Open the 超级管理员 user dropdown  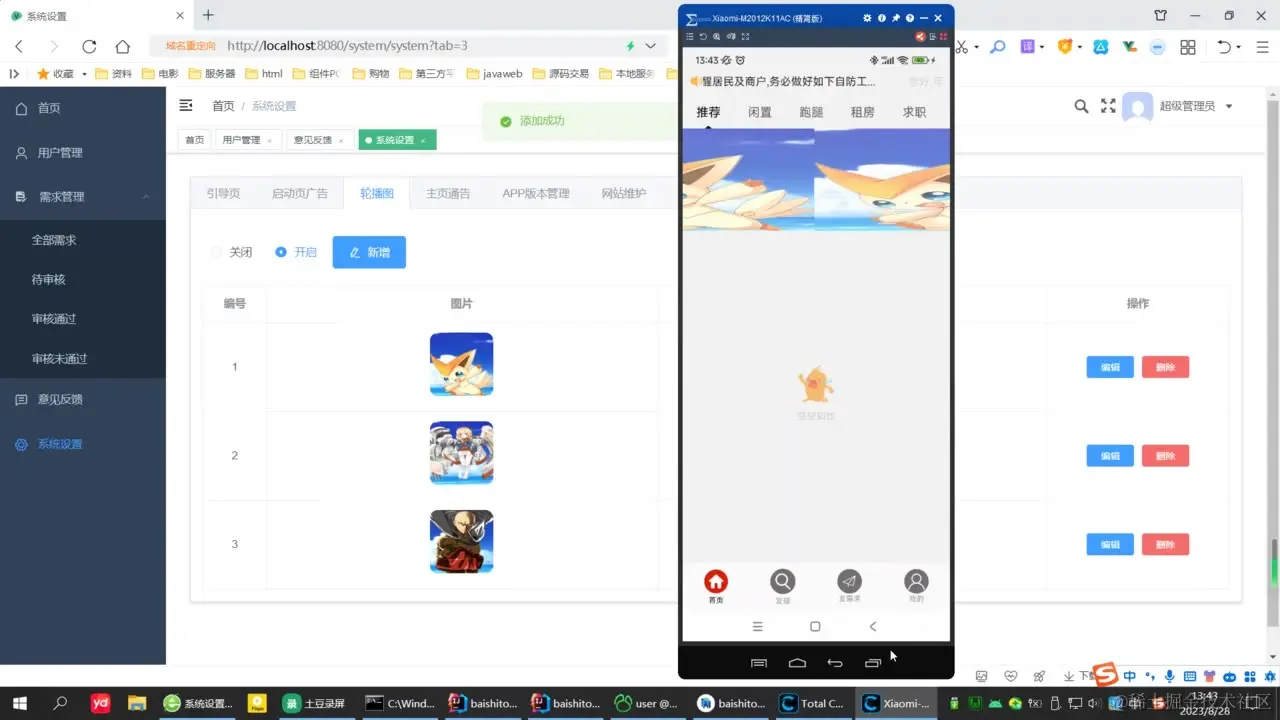1196,106
